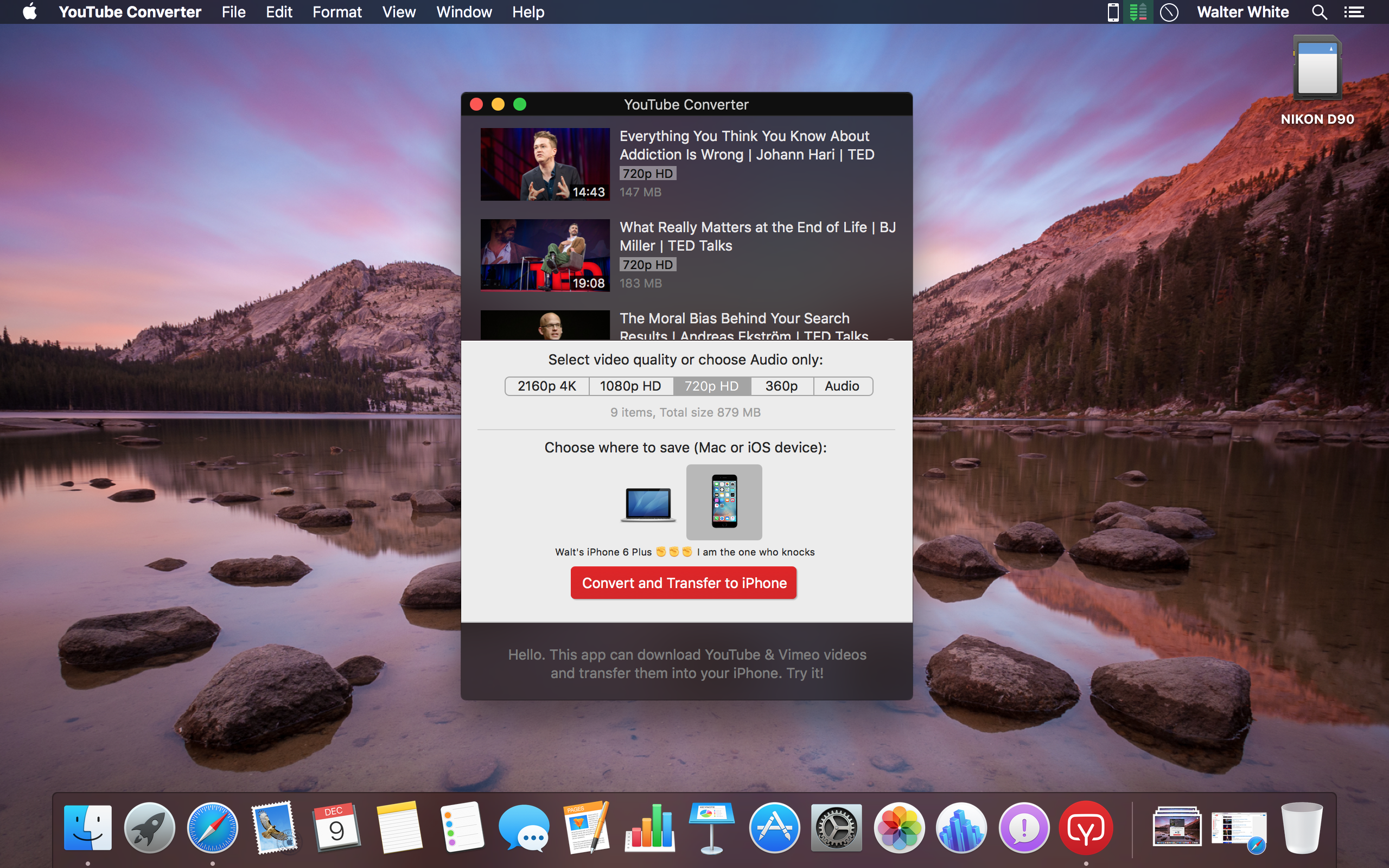1389x868 pixels.
Task: Click the green bars menu bar icon
Action: [x=1138, y=12]
